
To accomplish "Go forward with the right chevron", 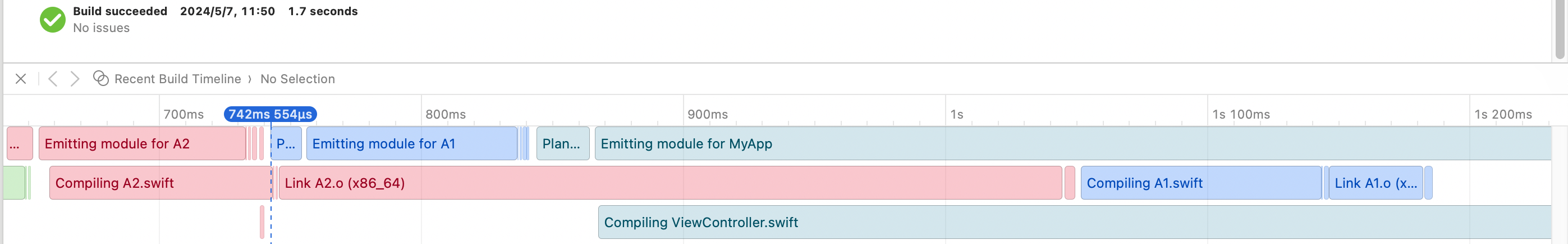I will point(75,79).
